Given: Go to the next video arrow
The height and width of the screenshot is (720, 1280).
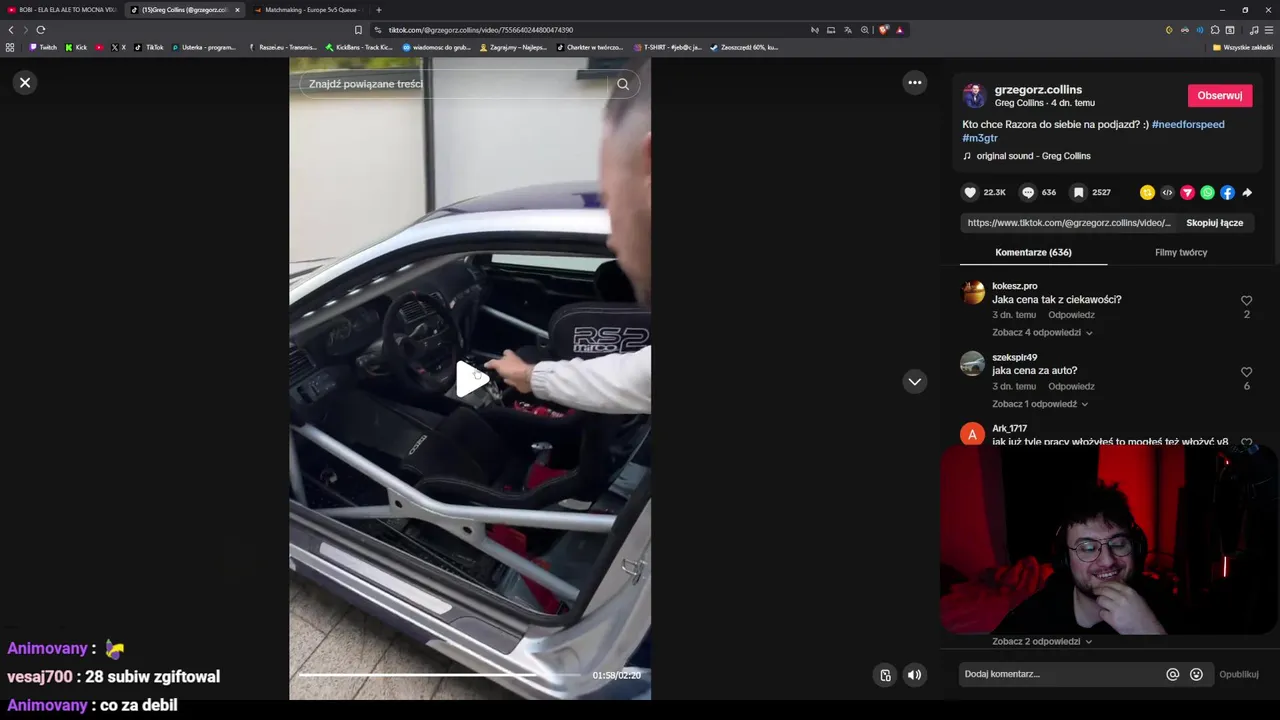Looking at the screenshot, I should click(915, 381).
